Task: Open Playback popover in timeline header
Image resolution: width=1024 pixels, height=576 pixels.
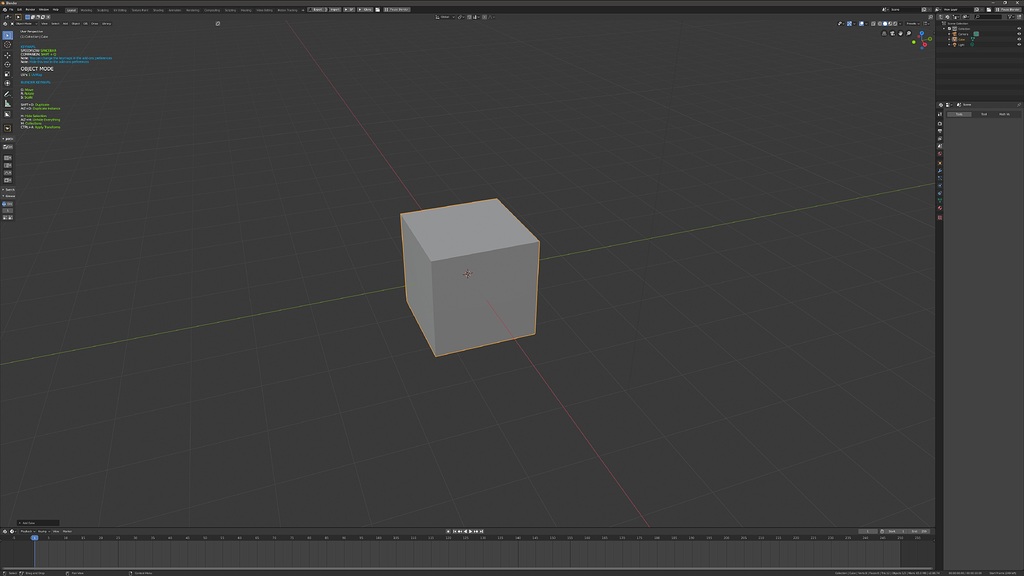Action: pos(27,531)
